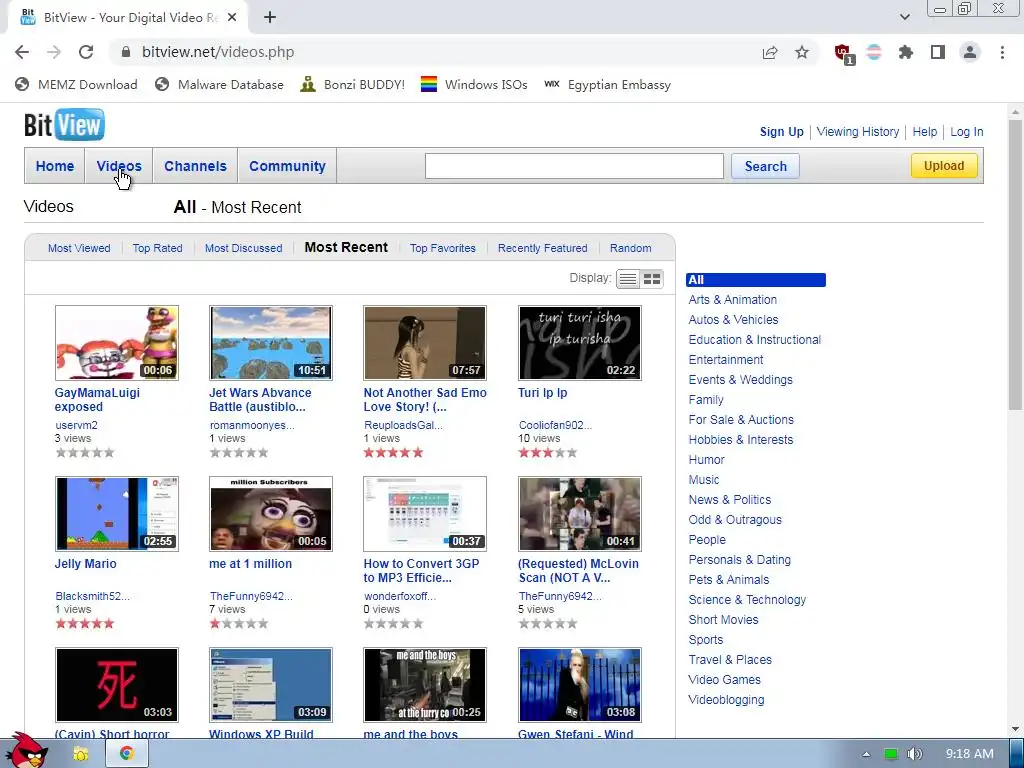
Task: Open the tab search chevron
Action: coord(904,17)
